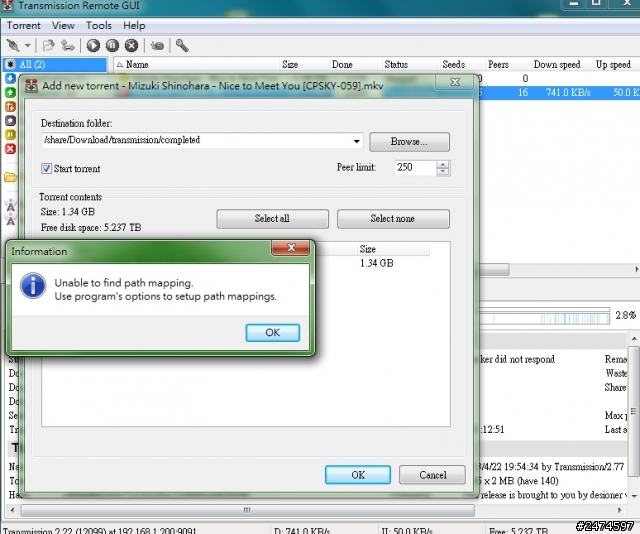640x534 pixels.
Task: Click bottom horizontal scrollbar thumb
Action: click(248, 510)
